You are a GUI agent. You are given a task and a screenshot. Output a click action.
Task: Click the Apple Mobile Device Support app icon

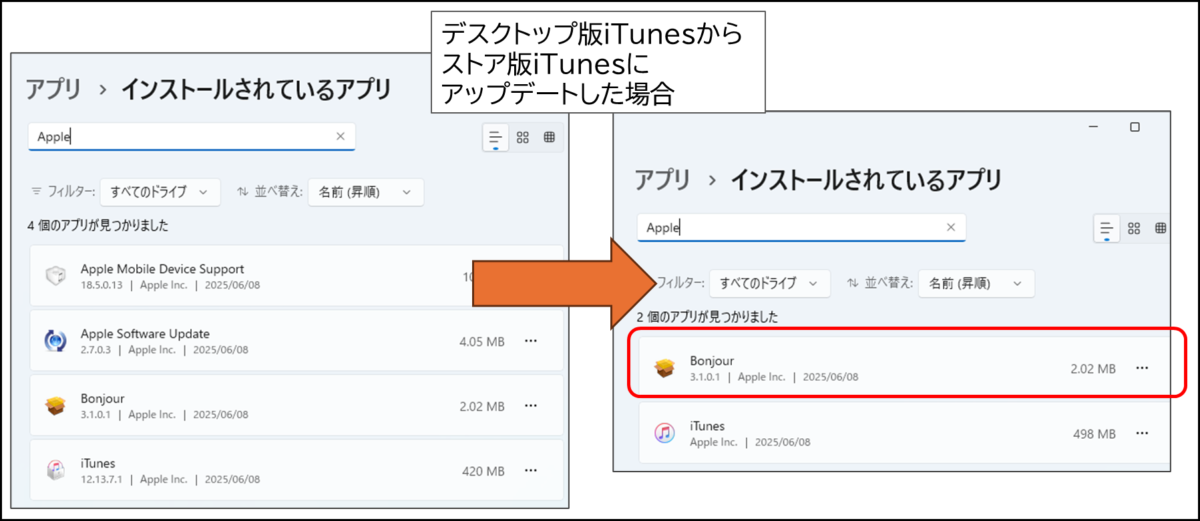coord(55,275)
